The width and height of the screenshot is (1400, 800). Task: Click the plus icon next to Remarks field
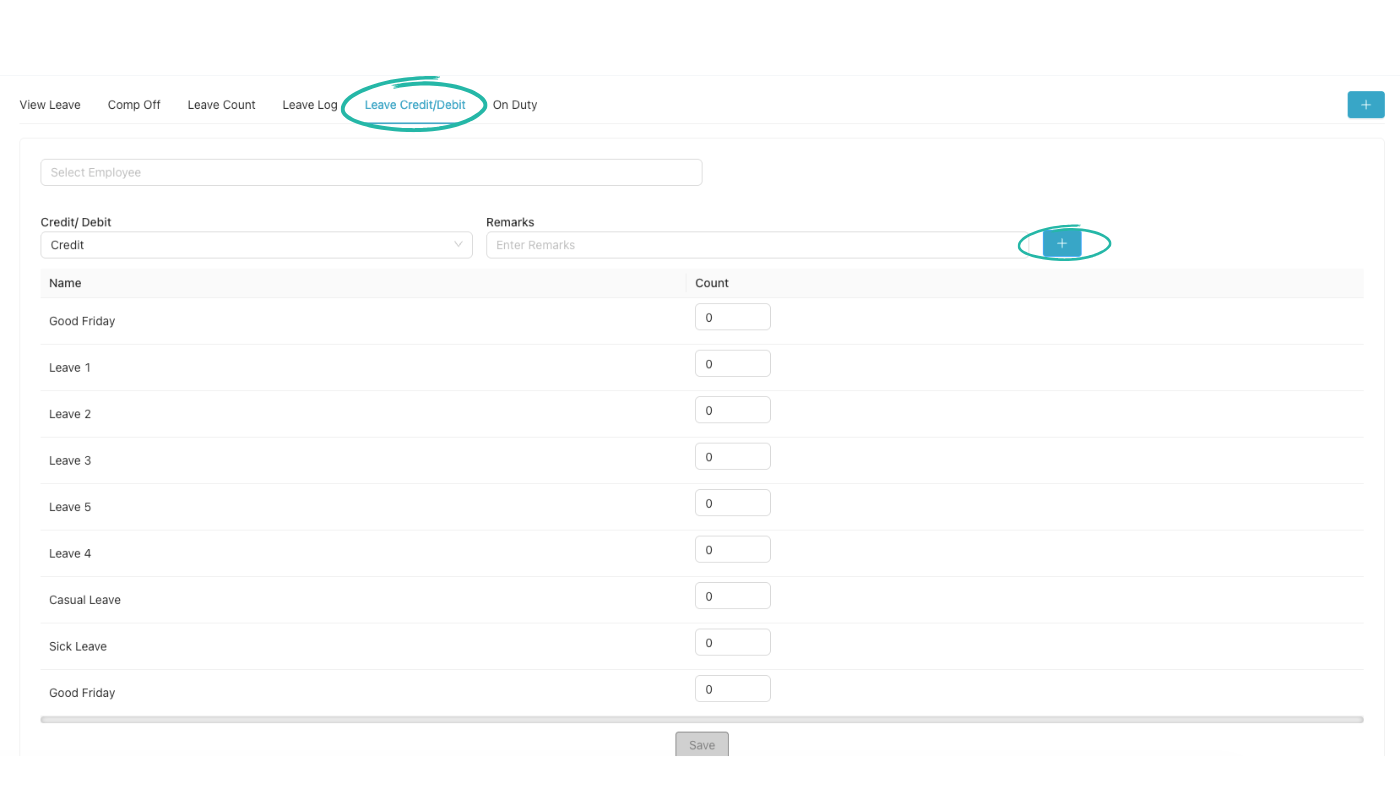tap(1061, 243)
